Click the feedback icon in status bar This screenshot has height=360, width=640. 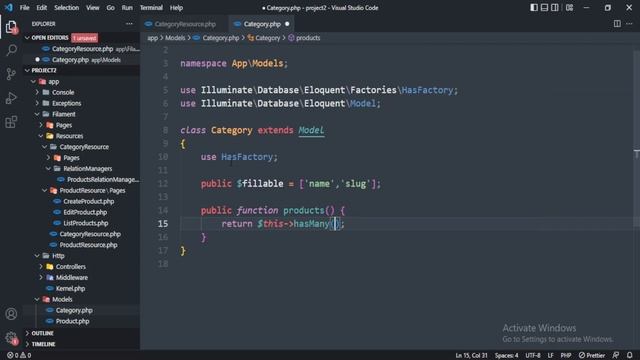click(x=616, y=355)
